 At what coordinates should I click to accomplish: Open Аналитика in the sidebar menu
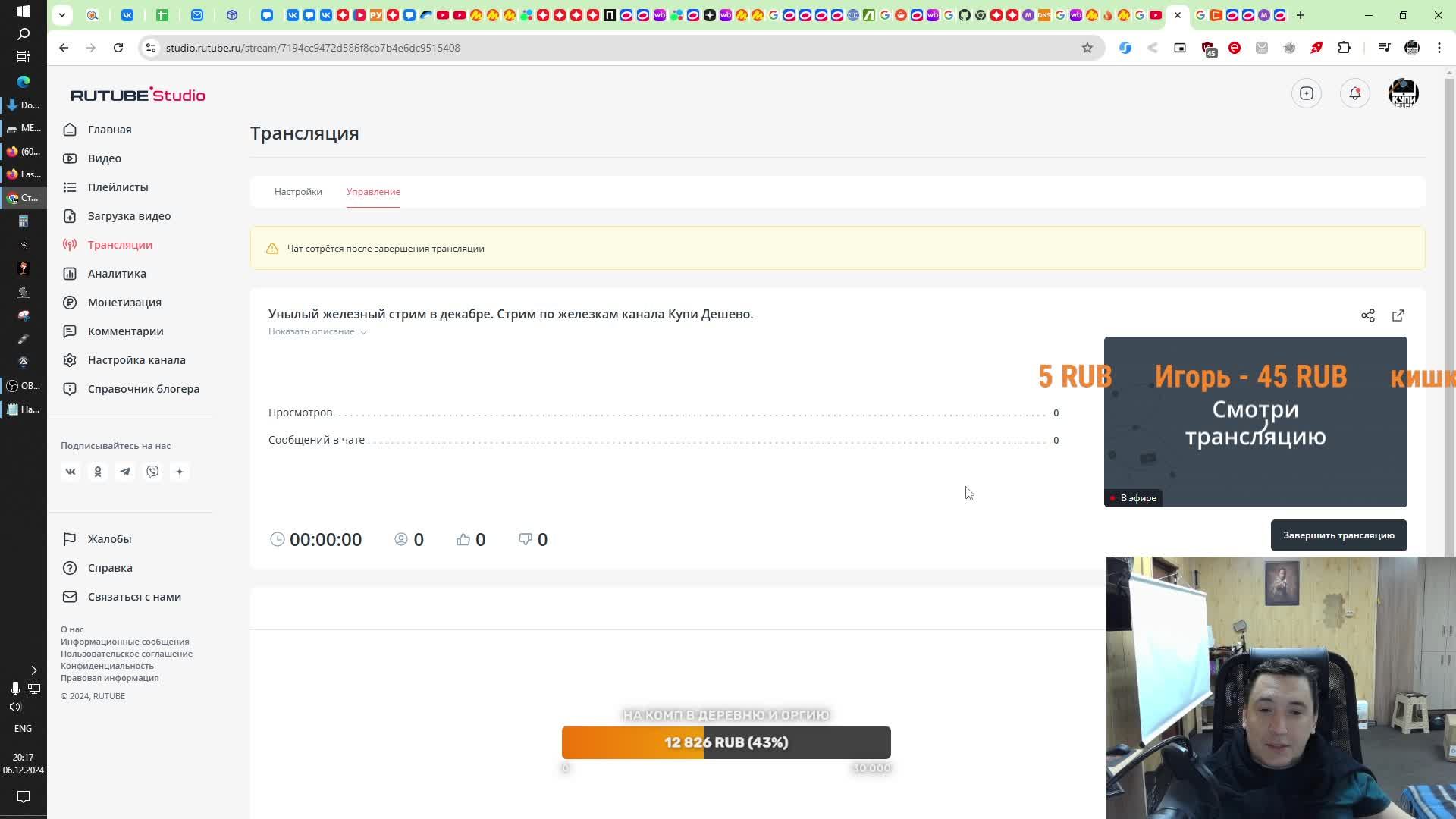tap(117, 274)
